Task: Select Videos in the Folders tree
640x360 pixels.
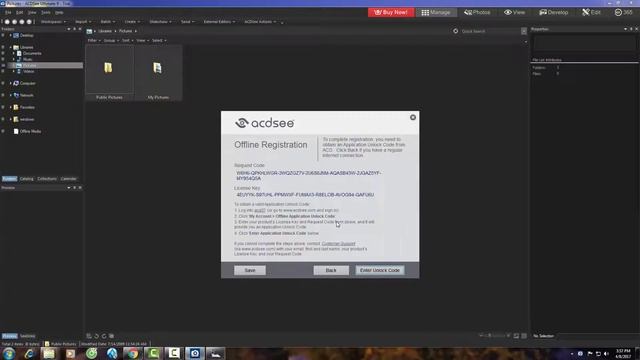Action: click(29, 71)
